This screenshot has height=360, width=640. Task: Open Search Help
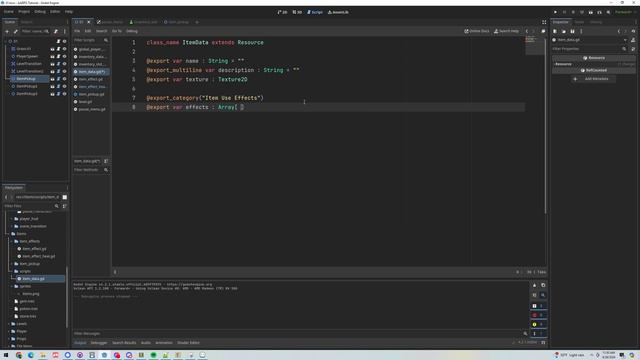[x=506, y=31]
